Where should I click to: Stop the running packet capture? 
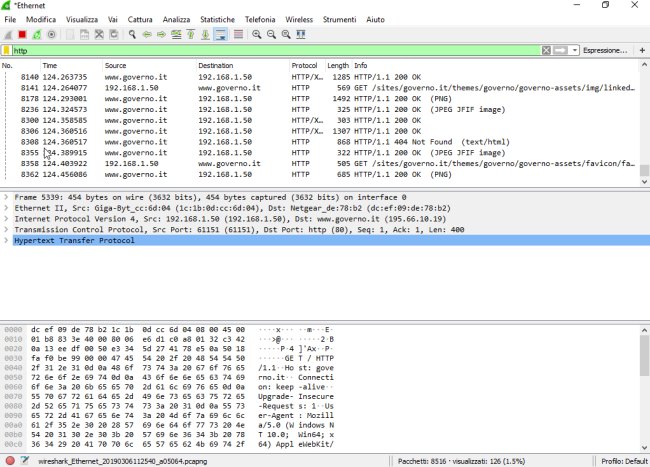click(x=22, y=34)
